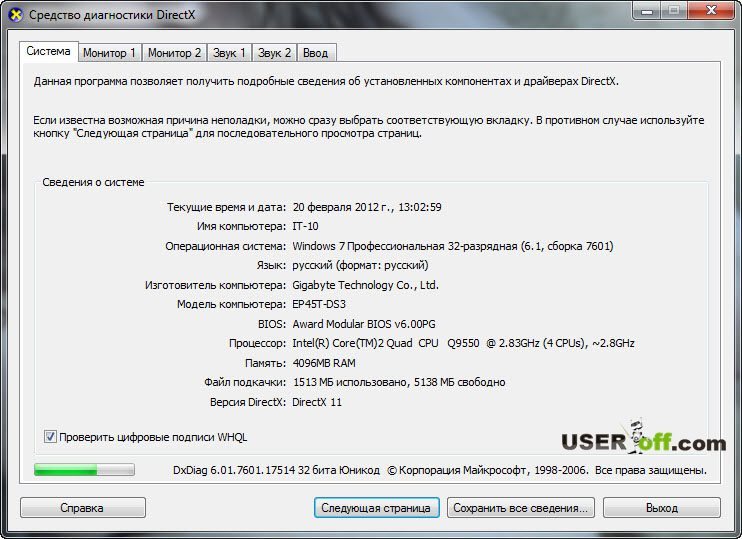742x539 pixels.
Task: Click the DirectX 11 version value
Action: pos(317,402)
